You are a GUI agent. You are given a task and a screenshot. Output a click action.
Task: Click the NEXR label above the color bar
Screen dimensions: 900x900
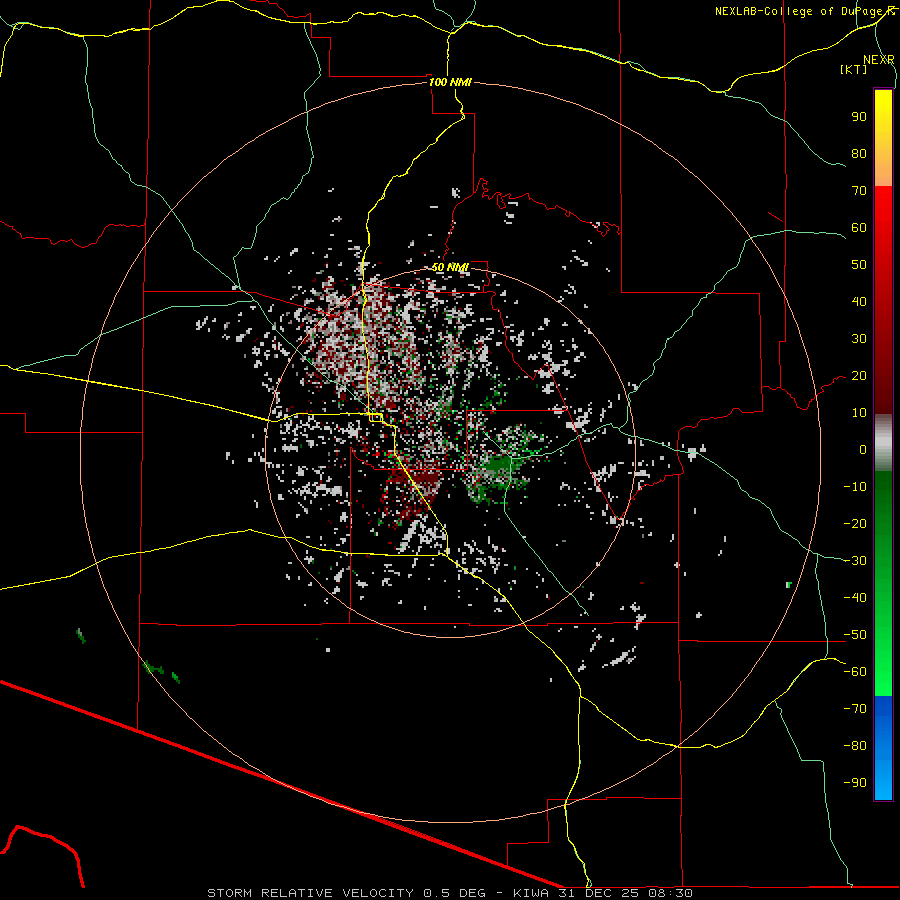(x=879, y=60)
